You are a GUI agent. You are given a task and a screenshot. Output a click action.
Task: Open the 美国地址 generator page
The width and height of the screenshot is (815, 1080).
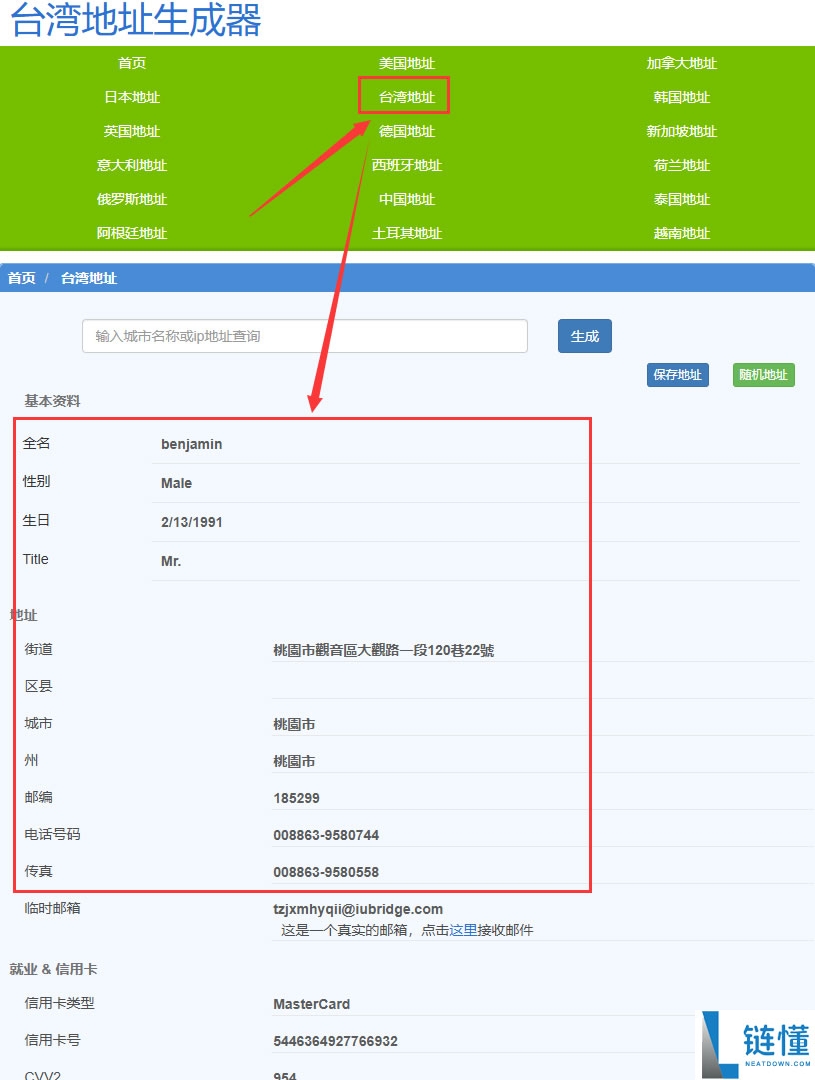click(x=406, y=63)
